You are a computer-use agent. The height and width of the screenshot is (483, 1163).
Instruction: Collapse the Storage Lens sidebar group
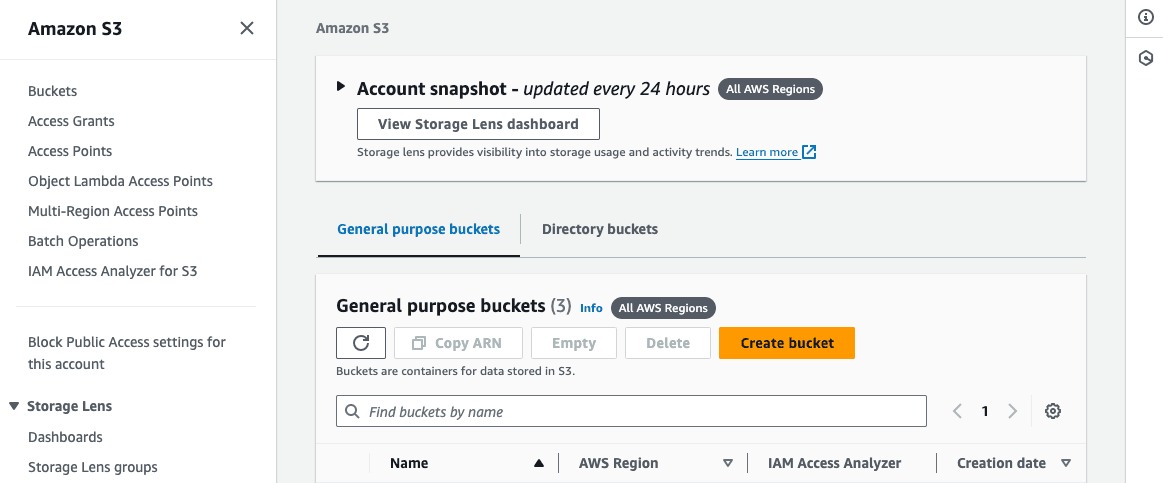coord(14,407)
